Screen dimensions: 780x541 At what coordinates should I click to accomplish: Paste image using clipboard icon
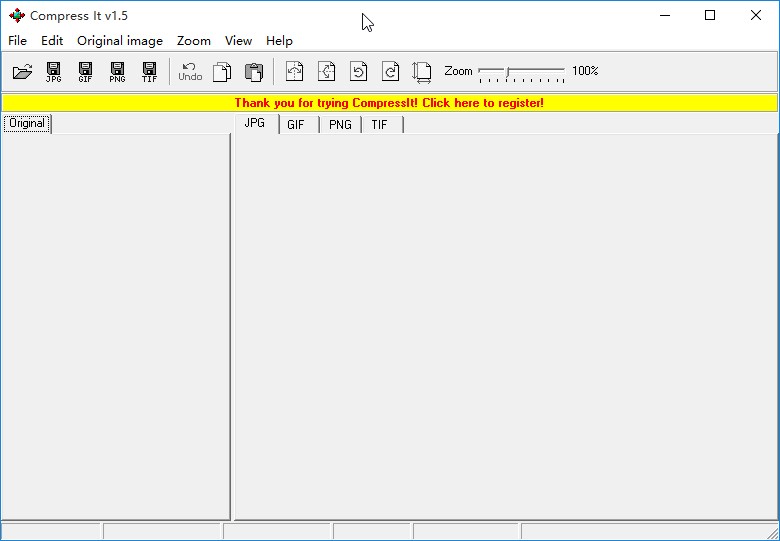[x=254, y=72]
